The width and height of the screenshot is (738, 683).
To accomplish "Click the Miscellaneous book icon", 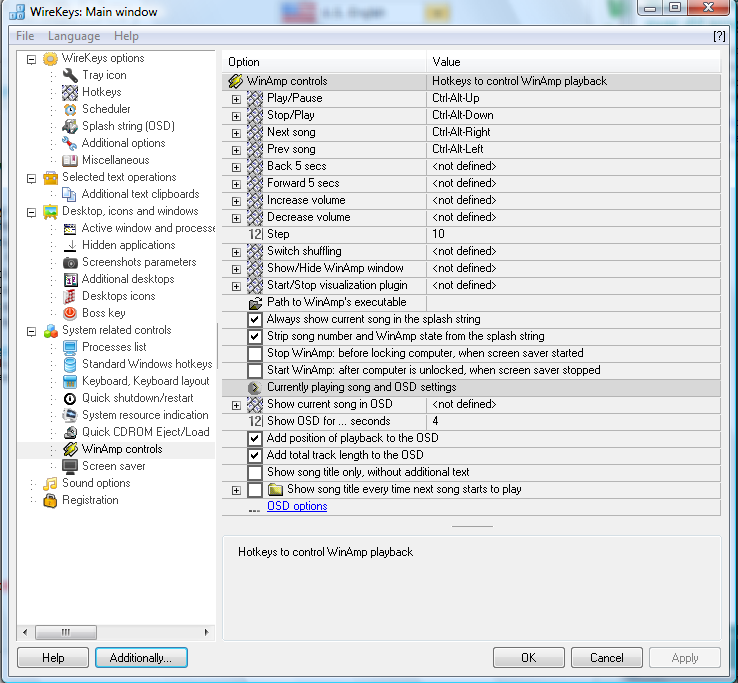I will tap(70, 160).
